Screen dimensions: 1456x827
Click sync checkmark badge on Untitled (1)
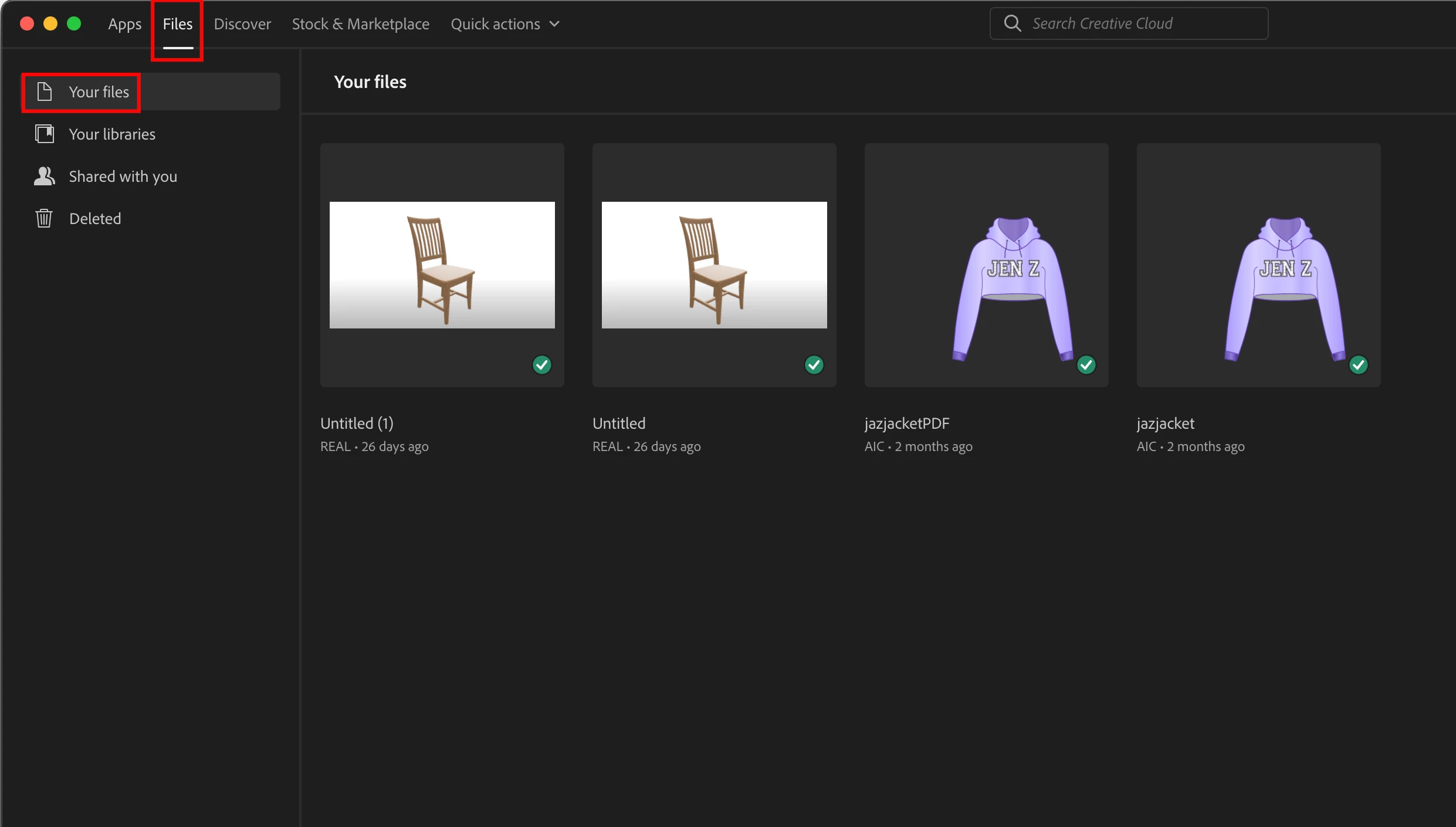pyautogui.click(x=542, y=365)
